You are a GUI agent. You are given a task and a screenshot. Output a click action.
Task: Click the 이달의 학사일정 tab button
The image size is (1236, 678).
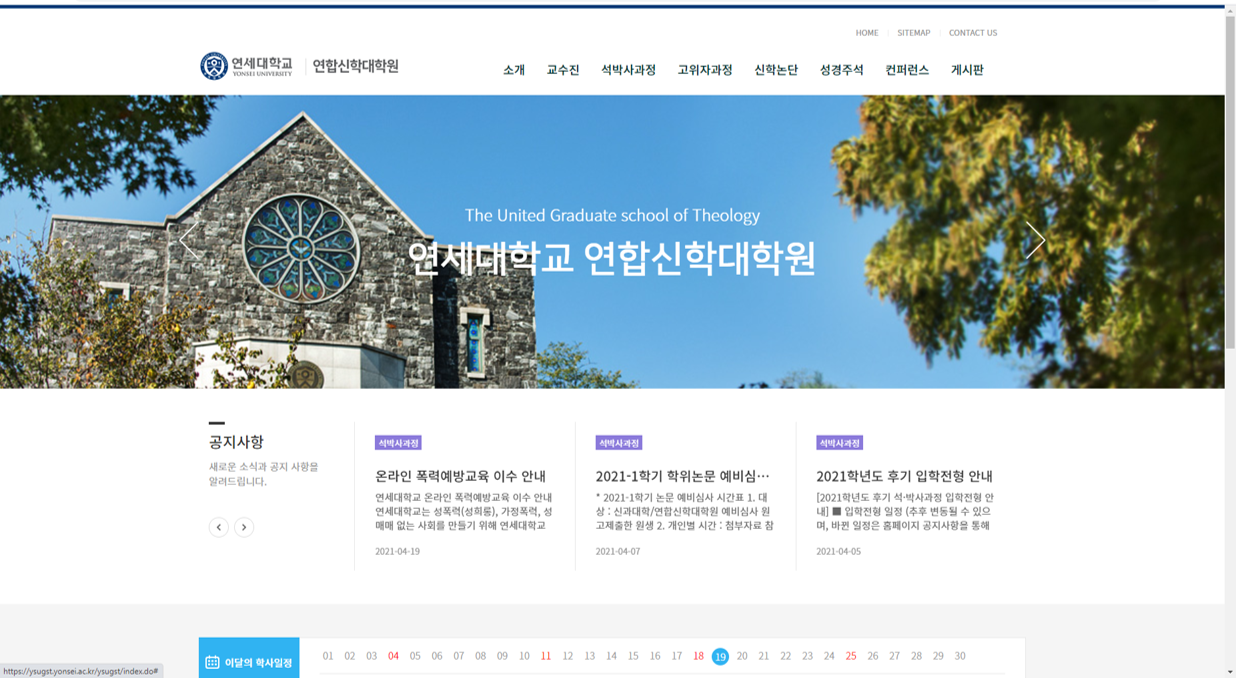(249, 658)
